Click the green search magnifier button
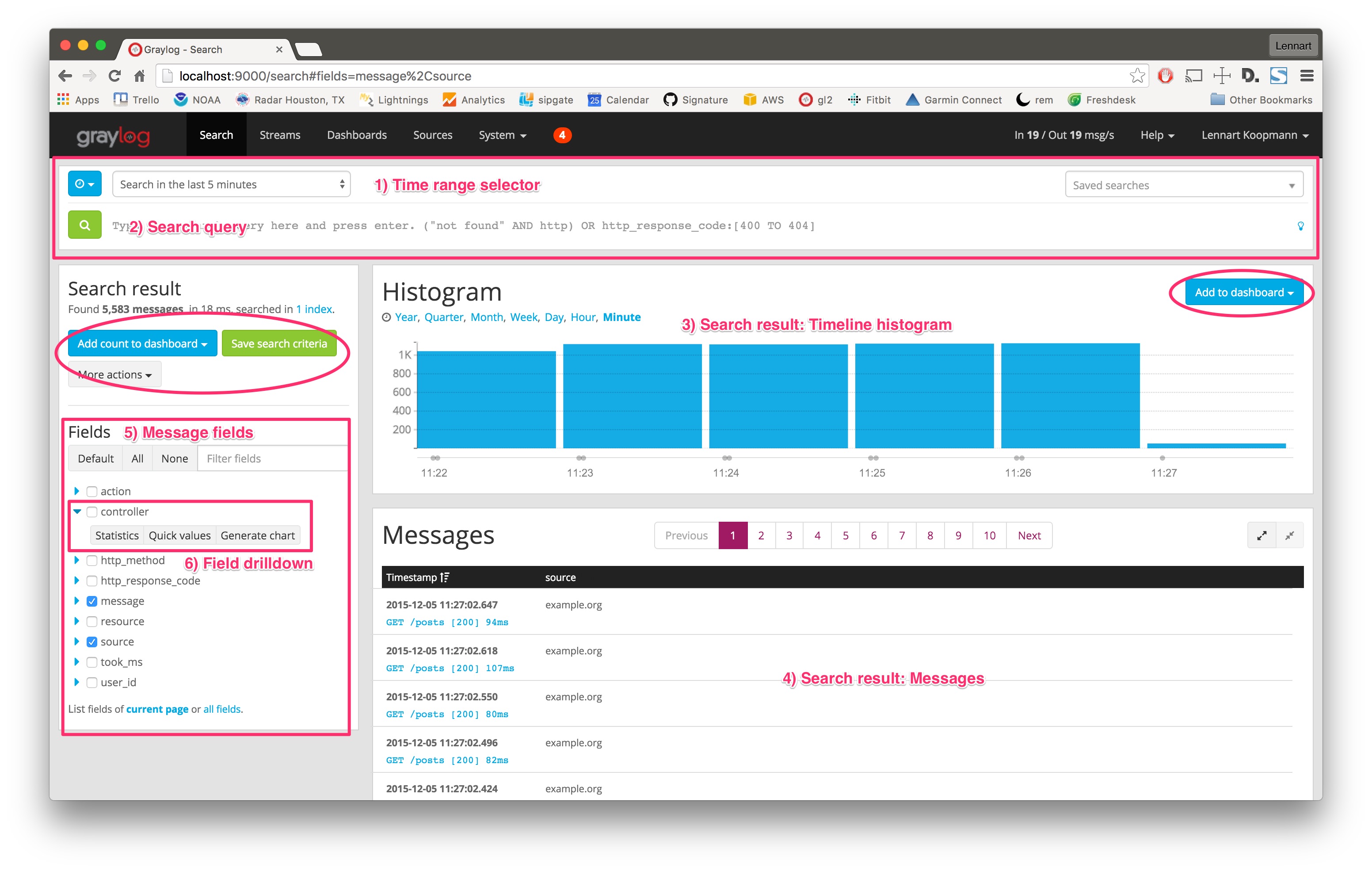Screen dimensions: 1372x871 pos(84,225)
